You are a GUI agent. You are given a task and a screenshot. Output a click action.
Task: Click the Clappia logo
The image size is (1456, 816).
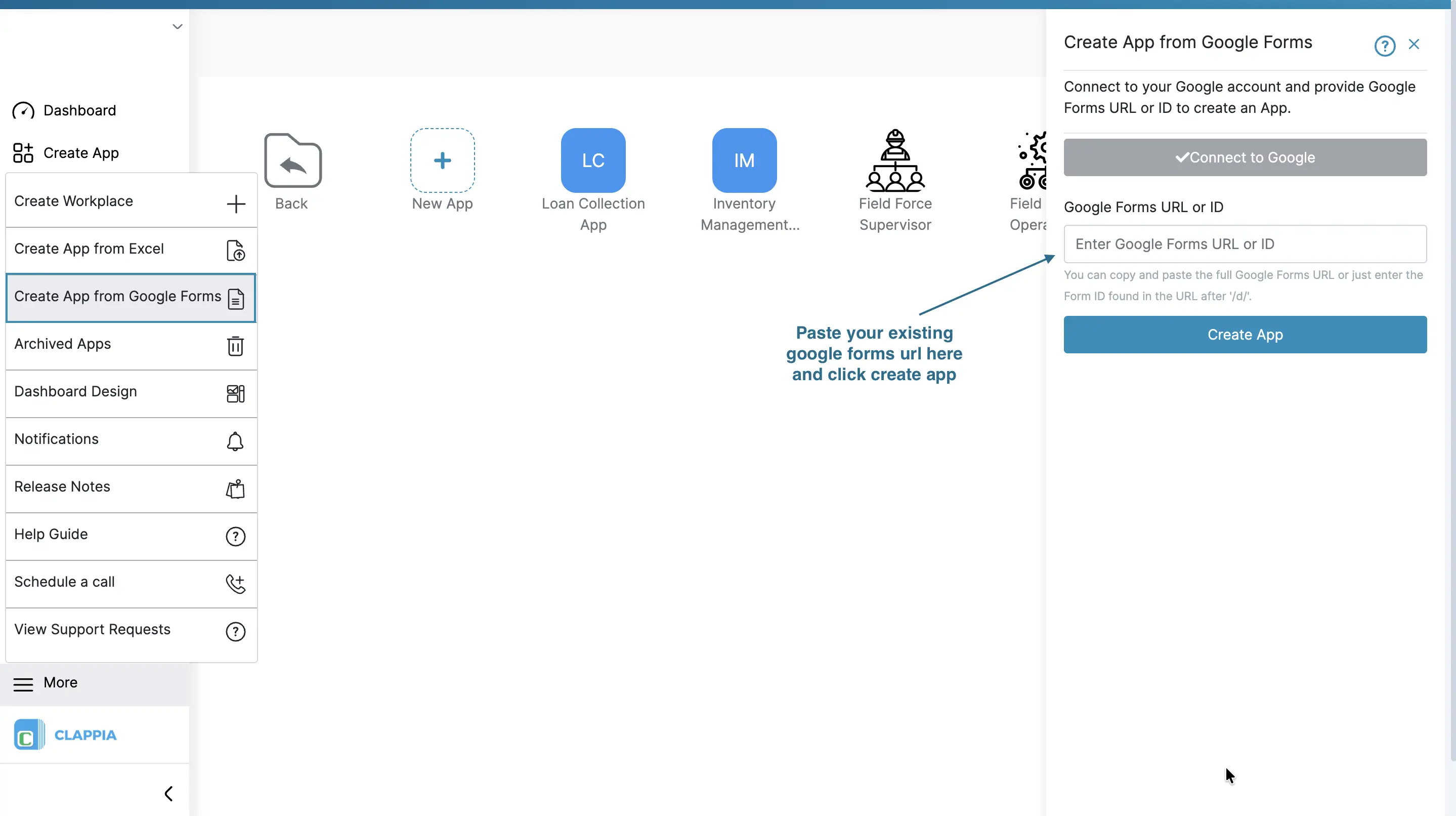pos(29,735)
